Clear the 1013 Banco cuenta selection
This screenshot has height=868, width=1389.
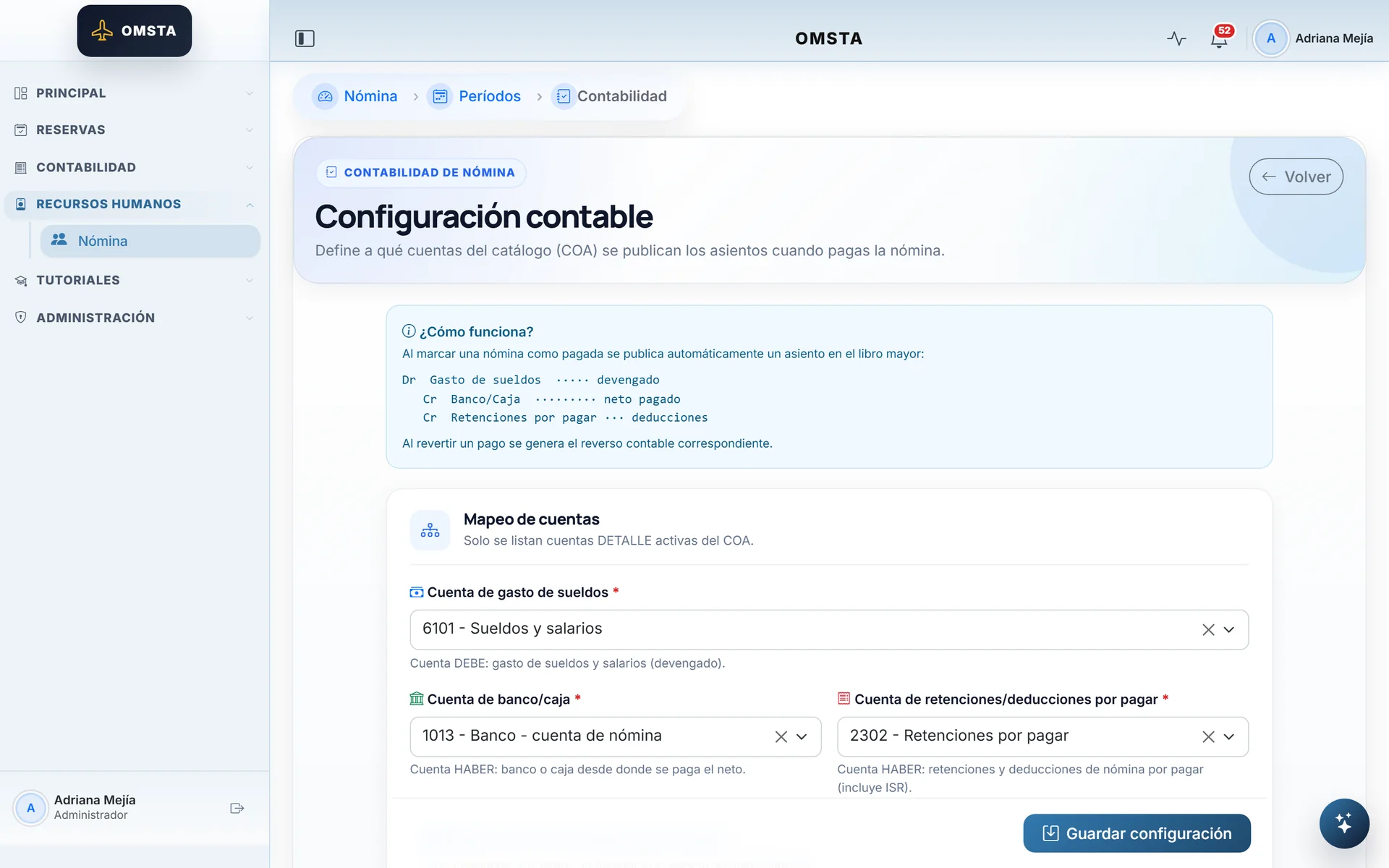click(781, 737)
